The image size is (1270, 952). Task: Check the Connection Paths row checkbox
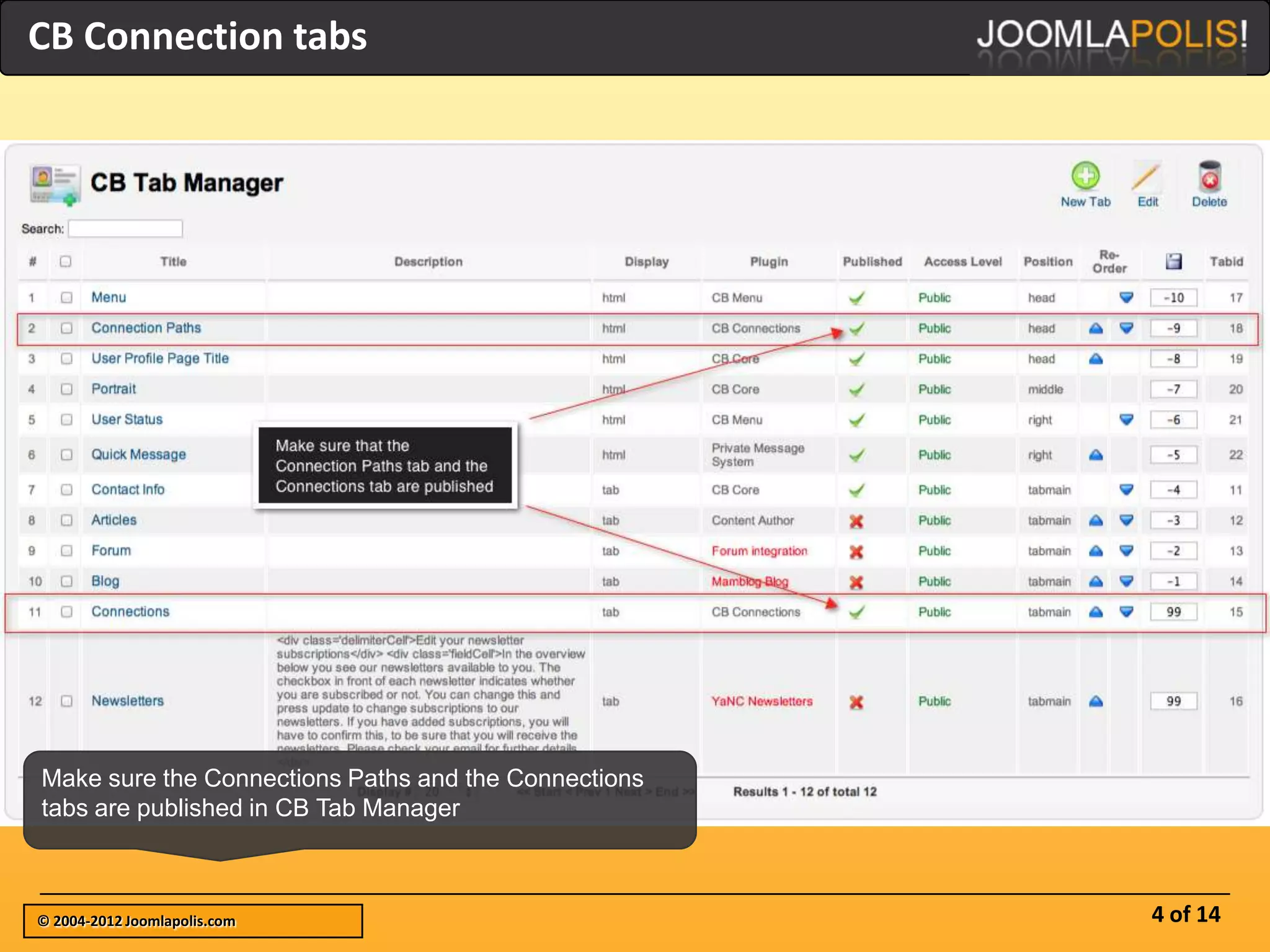66,328
